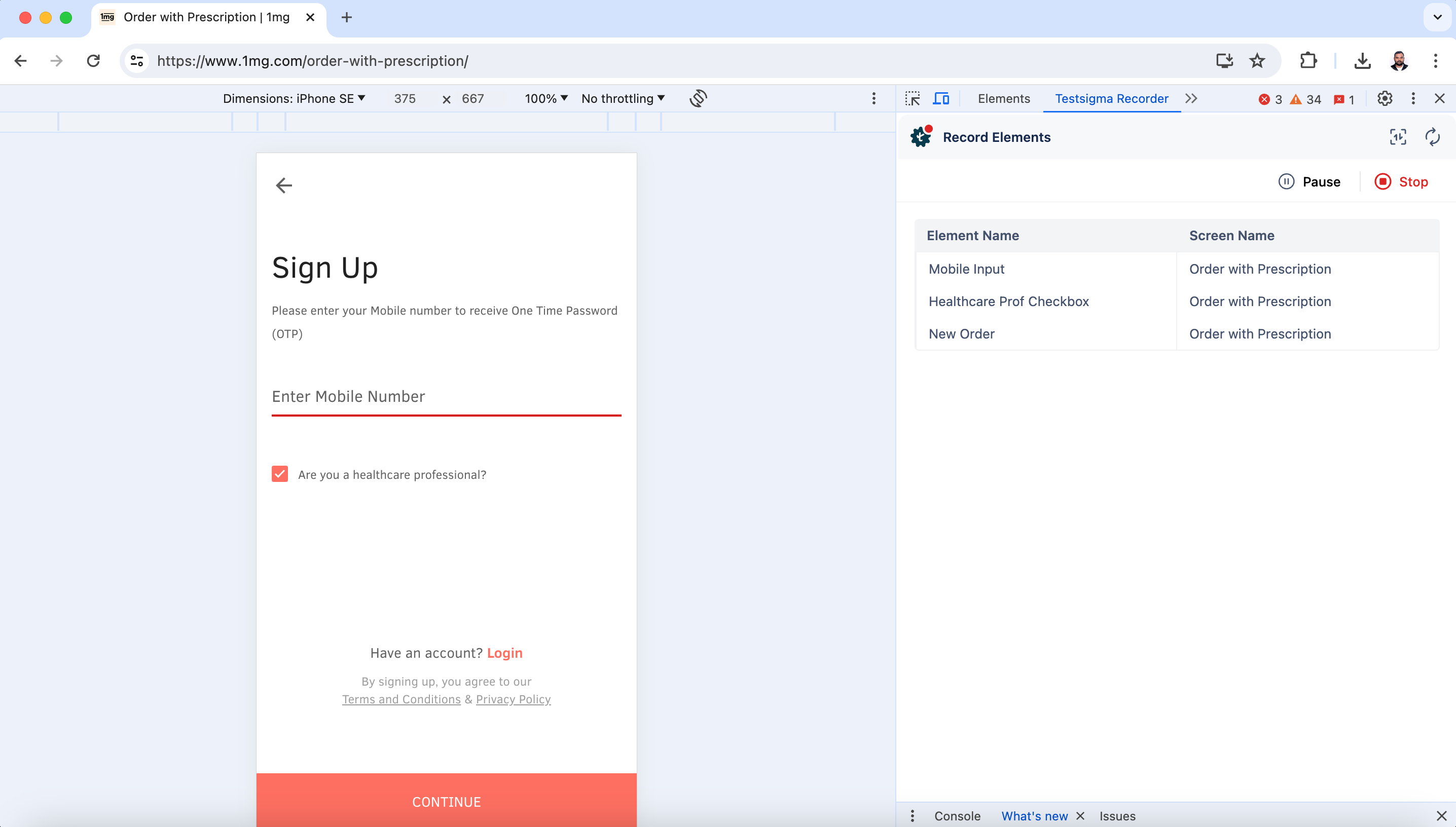
Task: Open the Chrome profile avatar
Action: pos(1399,61)
